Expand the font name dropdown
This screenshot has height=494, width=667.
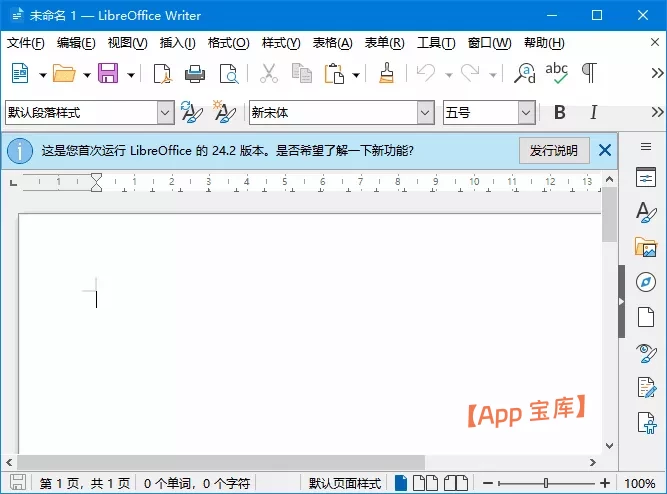coord(425,113)
